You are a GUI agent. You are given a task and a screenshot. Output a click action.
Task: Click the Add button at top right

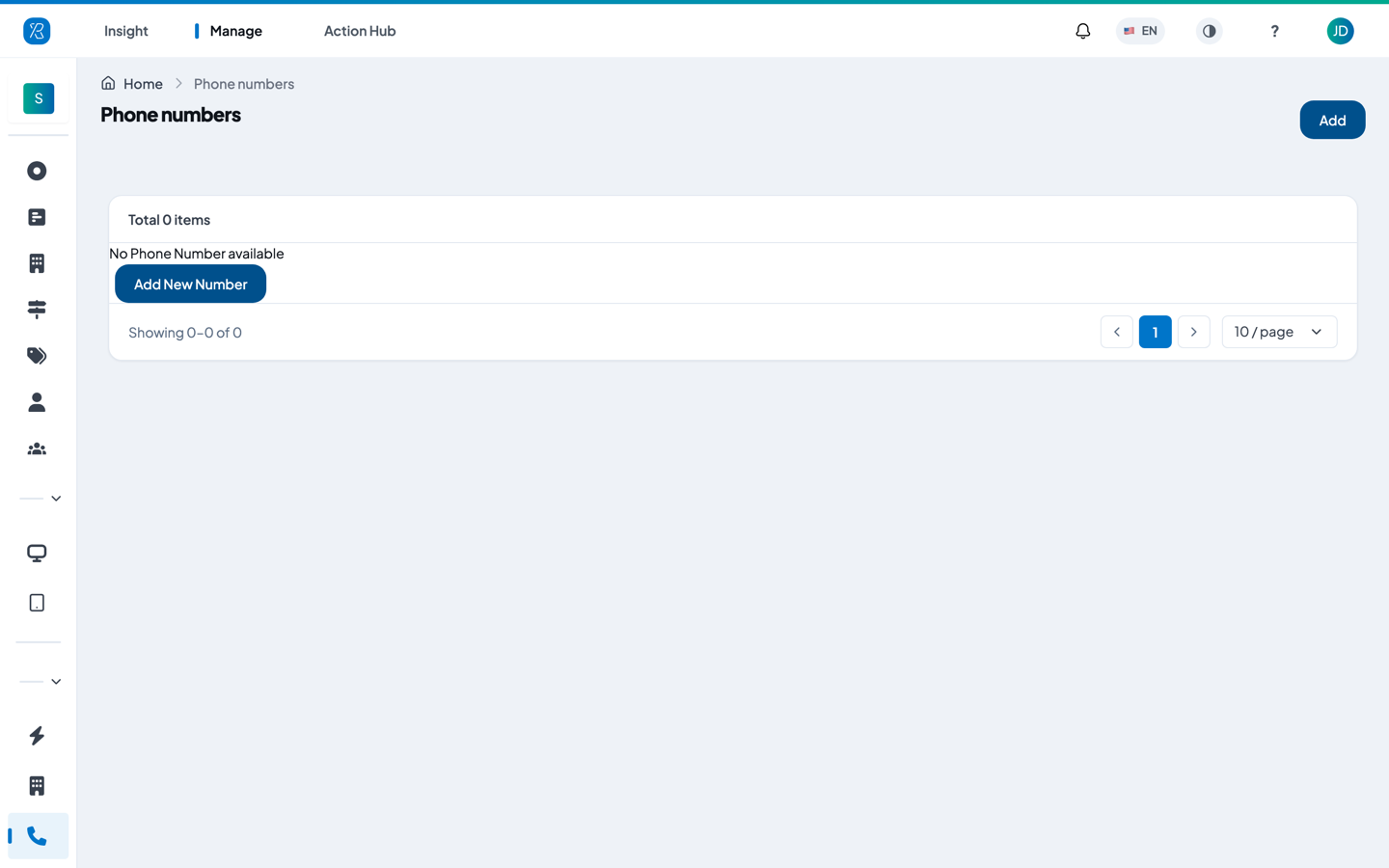tap(1332, 120)
